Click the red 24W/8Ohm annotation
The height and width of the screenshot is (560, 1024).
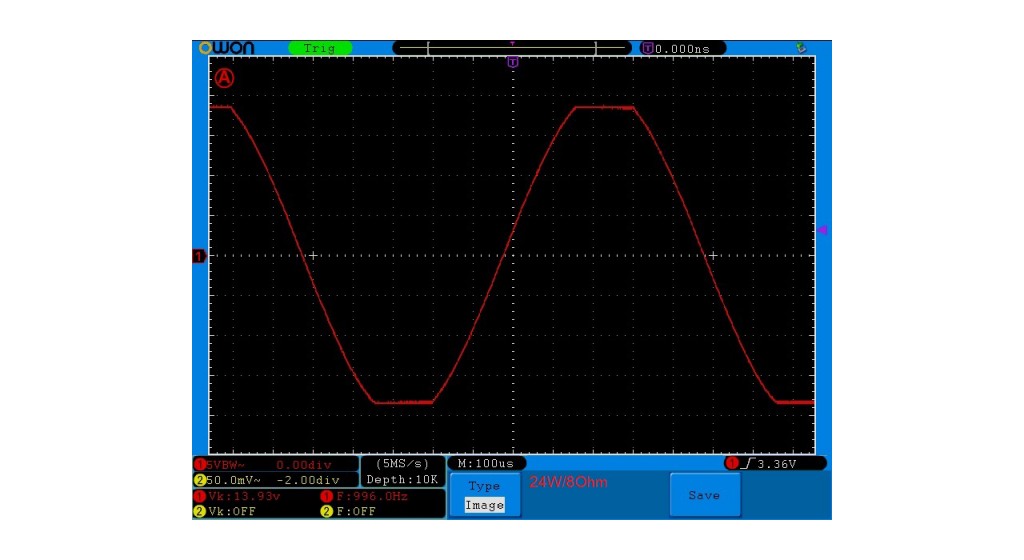(568, 482)
